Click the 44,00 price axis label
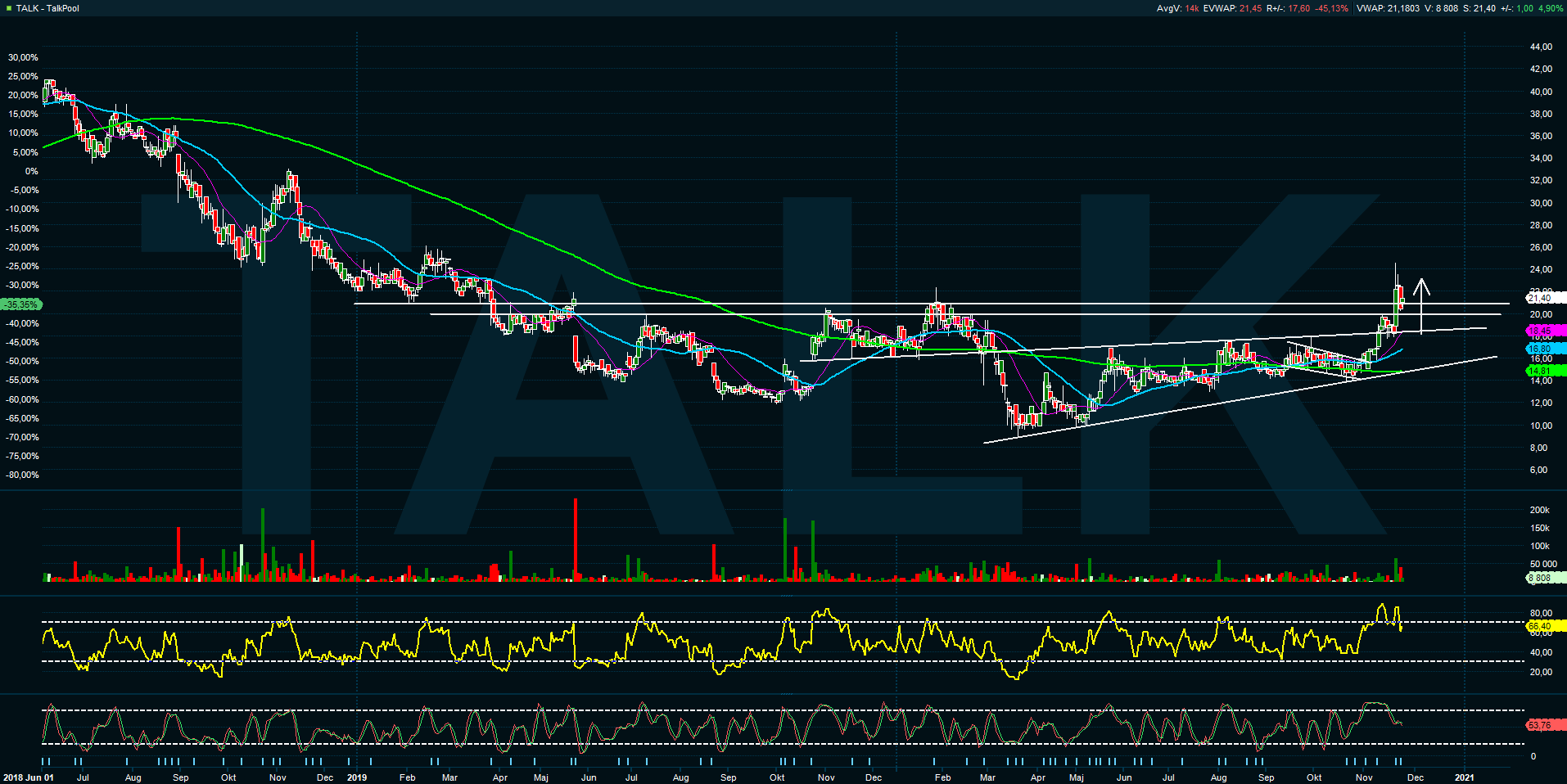The height and width of the screenshot is (784, 1567). [1541, 47]
